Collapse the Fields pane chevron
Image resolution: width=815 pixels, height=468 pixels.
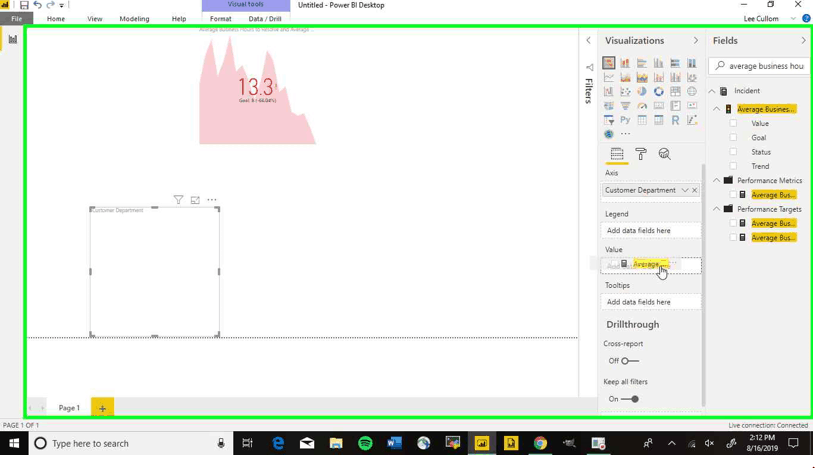coord(804,41)
